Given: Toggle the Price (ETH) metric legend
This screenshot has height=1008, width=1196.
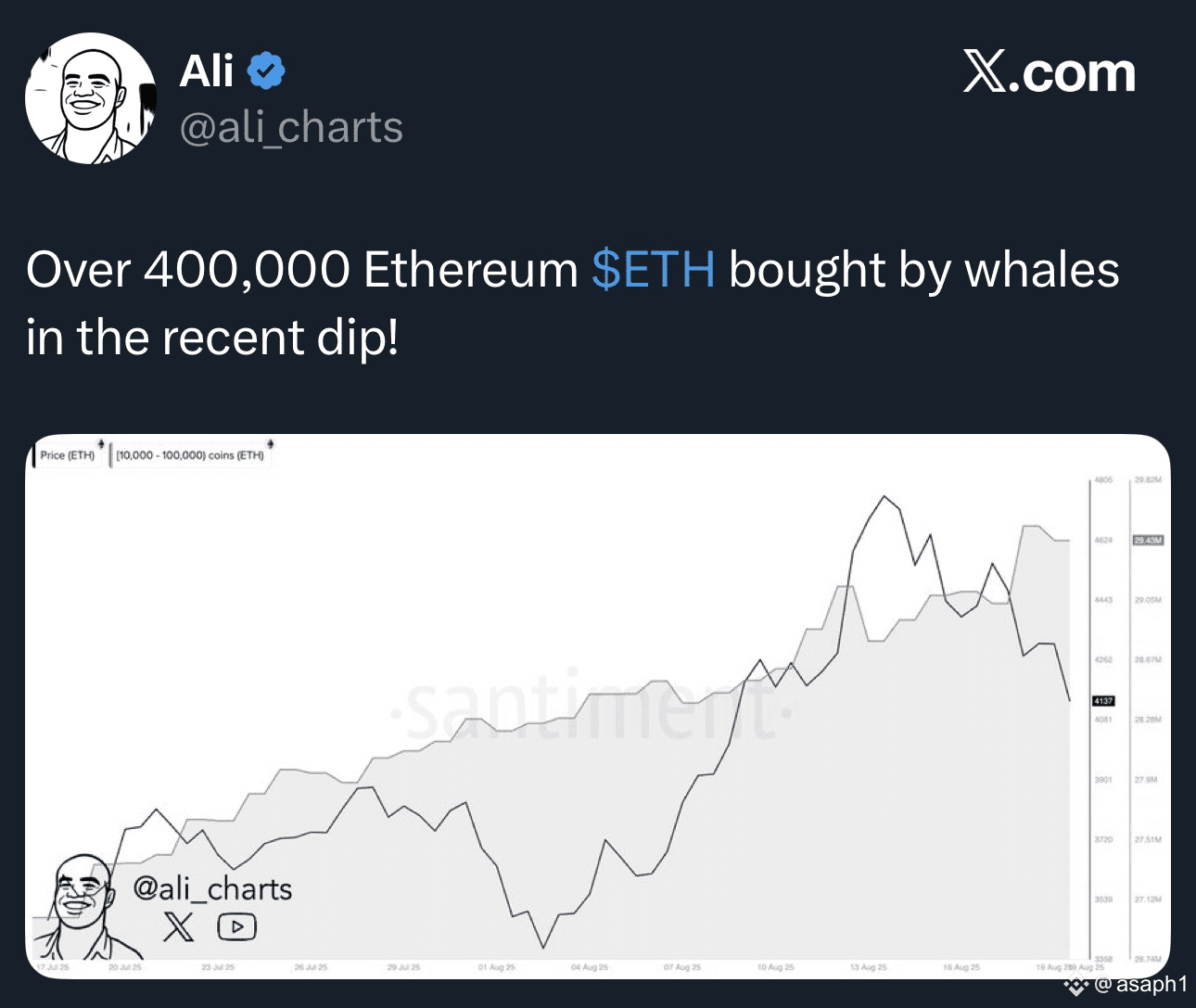Looking at the screenshot, I should tap(67, 455).
